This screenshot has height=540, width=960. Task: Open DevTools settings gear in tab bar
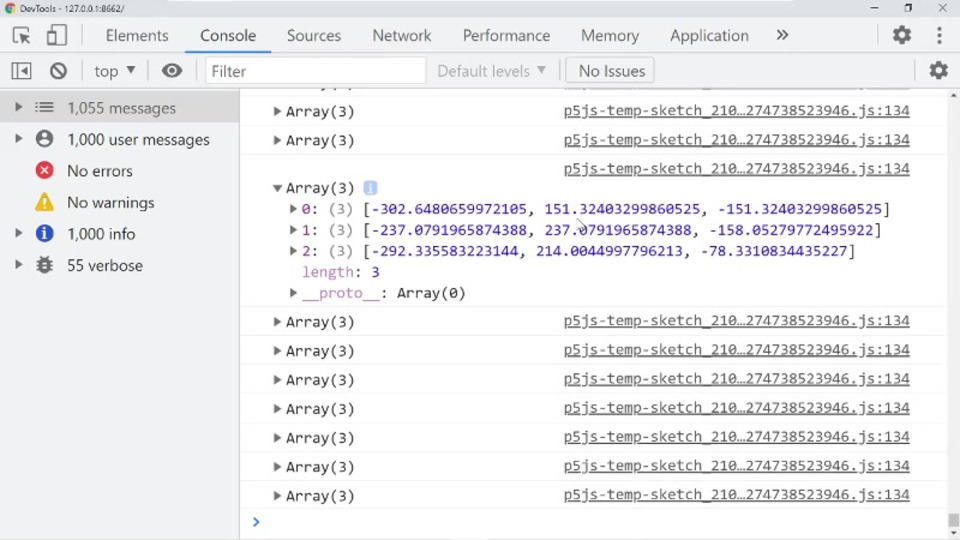902,35
